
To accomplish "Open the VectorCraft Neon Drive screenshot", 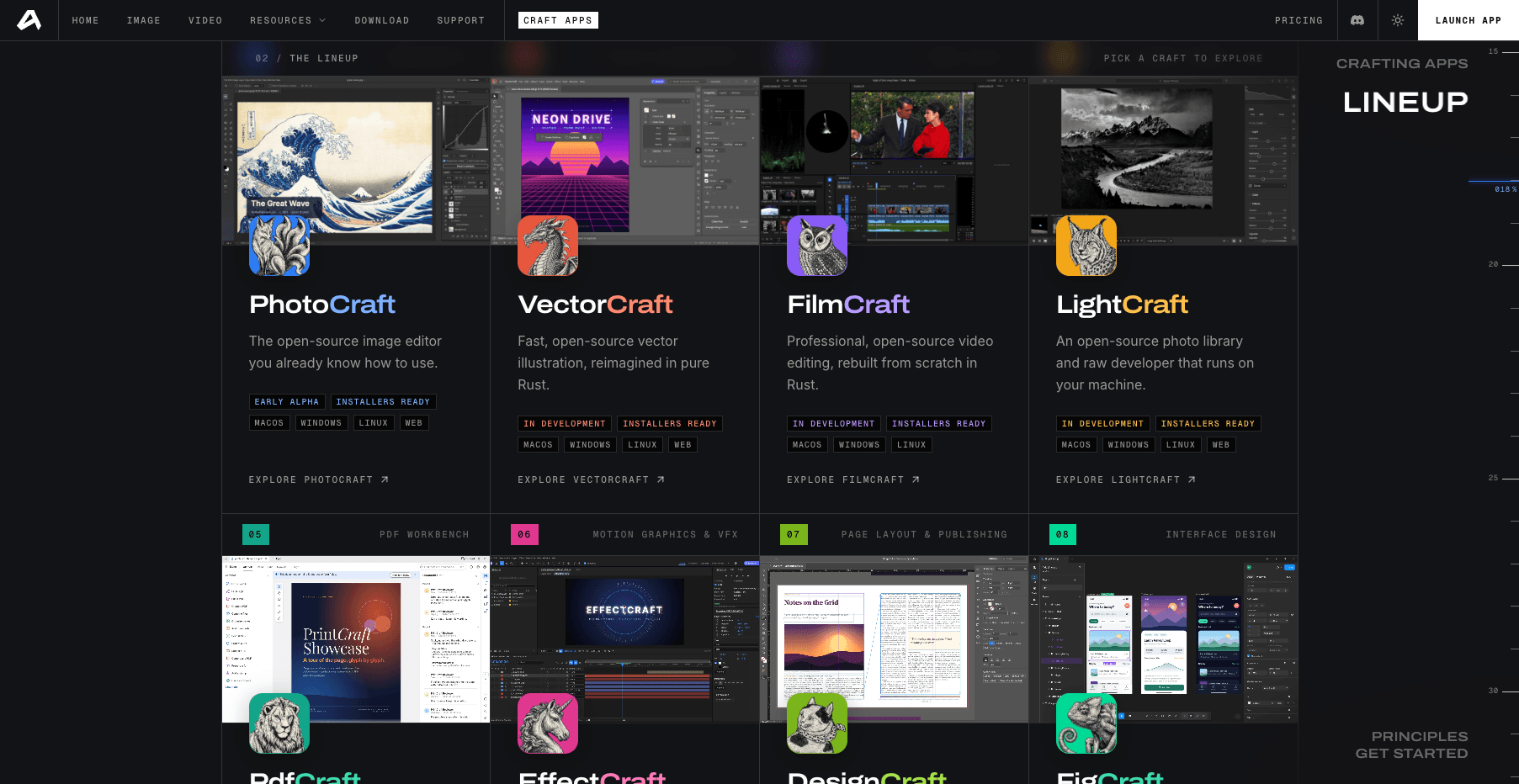I will (625, 161).
